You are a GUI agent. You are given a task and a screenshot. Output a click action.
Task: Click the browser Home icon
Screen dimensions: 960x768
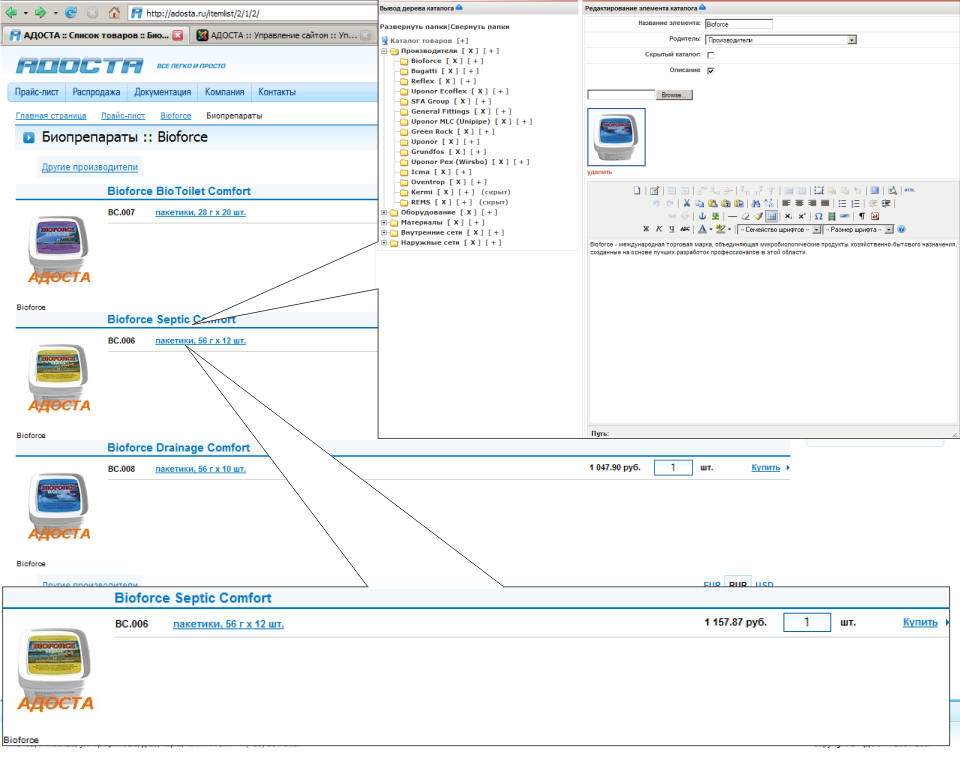[114, 13]
